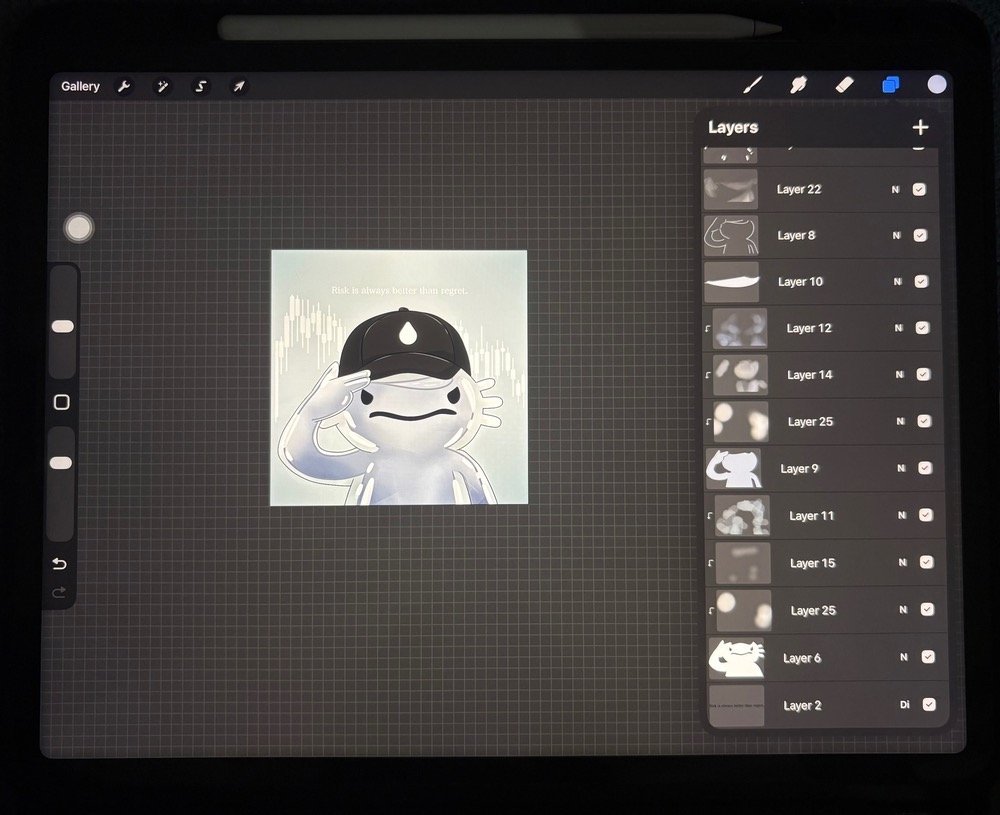Select the 'Layer 10' name text
This screenshot has height=815, width=1000.
(800, 282)
